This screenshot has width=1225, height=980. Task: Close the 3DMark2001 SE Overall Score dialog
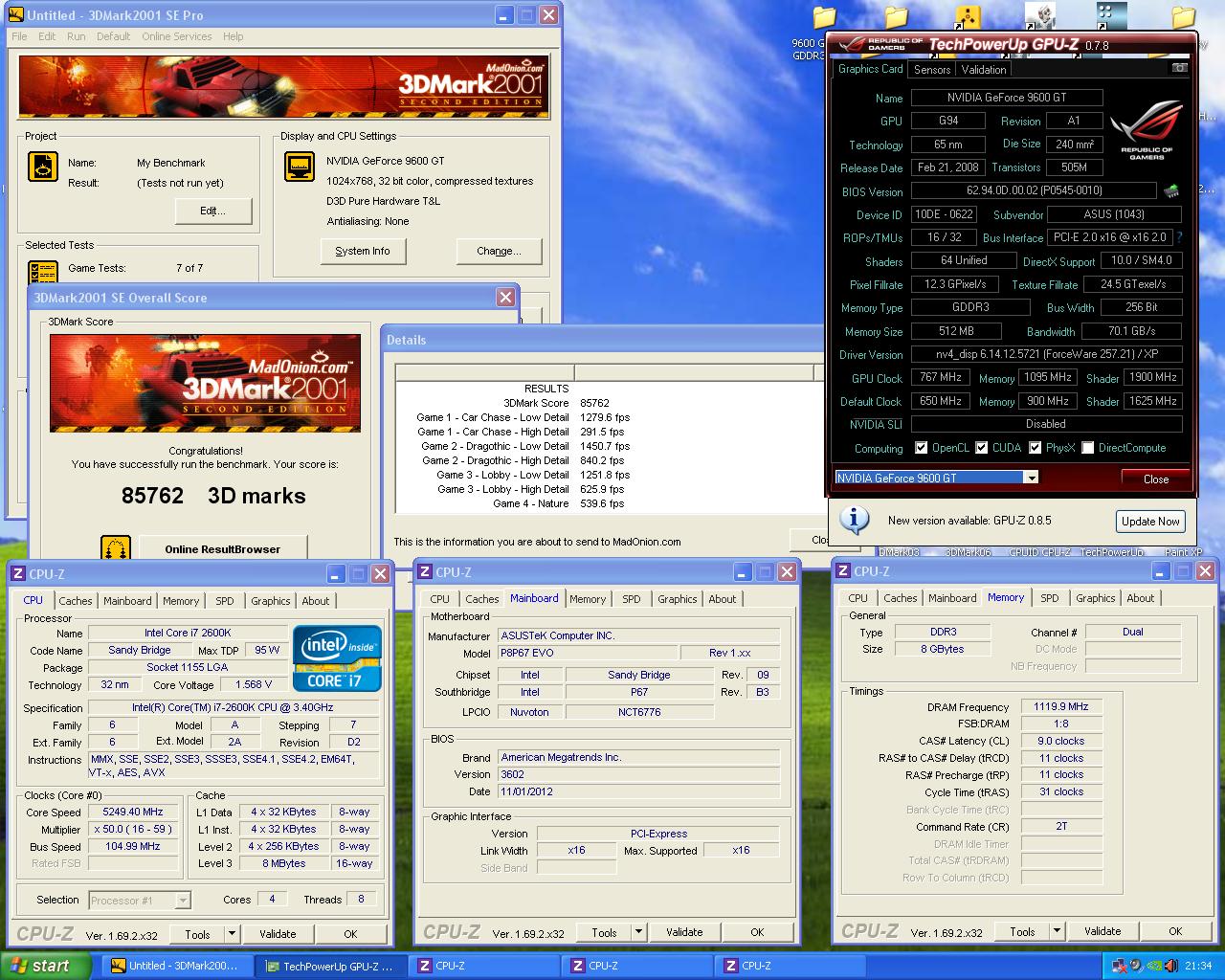(505, 297)
